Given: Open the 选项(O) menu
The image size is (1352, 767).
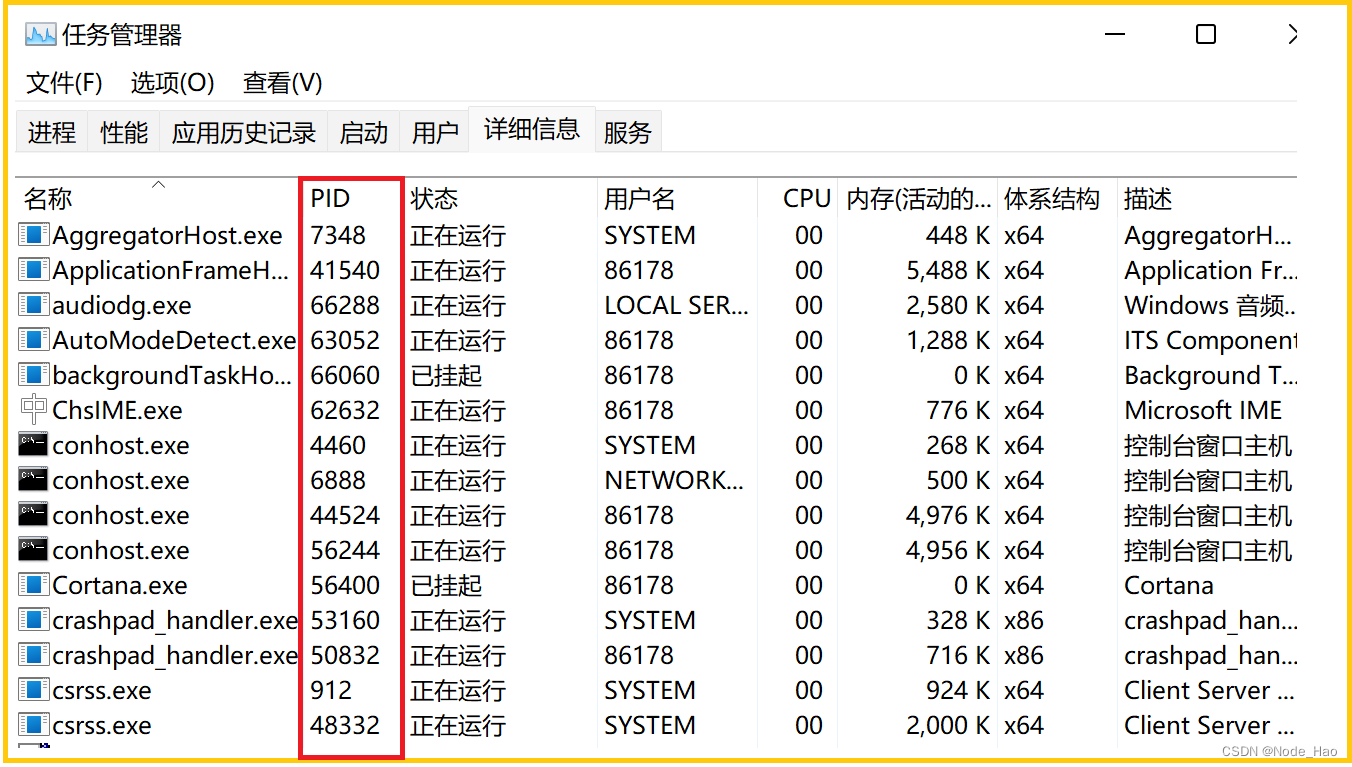Looking at the screenshot, I should 172,83.
